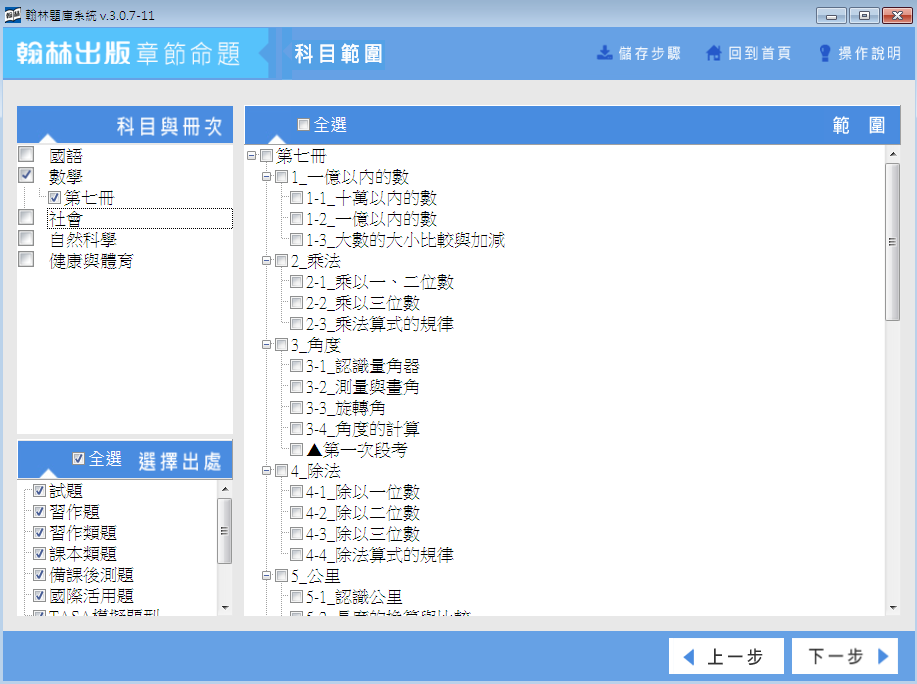
Task: Click the 儲存步驟 save icon
Action: [604, 53]
